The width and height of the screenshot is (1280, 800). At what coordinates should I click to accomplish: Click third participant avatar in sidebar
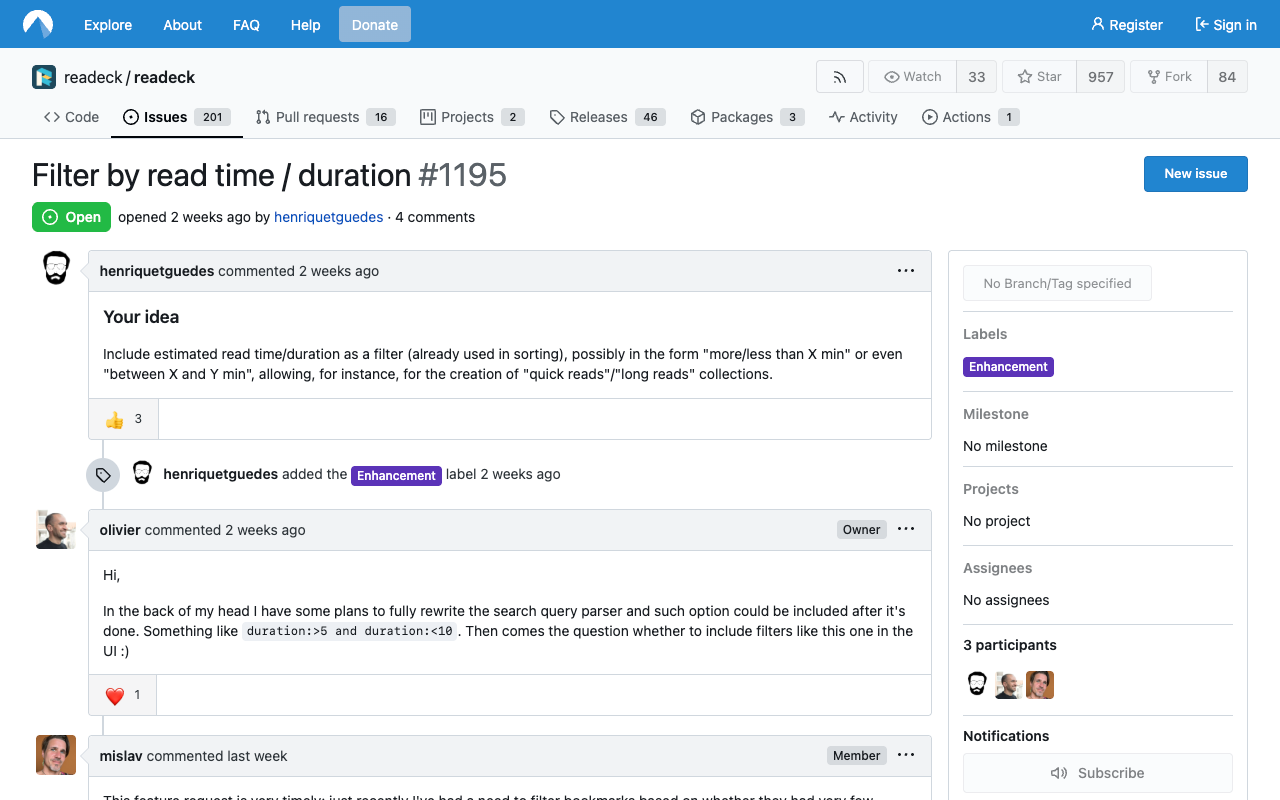click(x=1040, y=684)
